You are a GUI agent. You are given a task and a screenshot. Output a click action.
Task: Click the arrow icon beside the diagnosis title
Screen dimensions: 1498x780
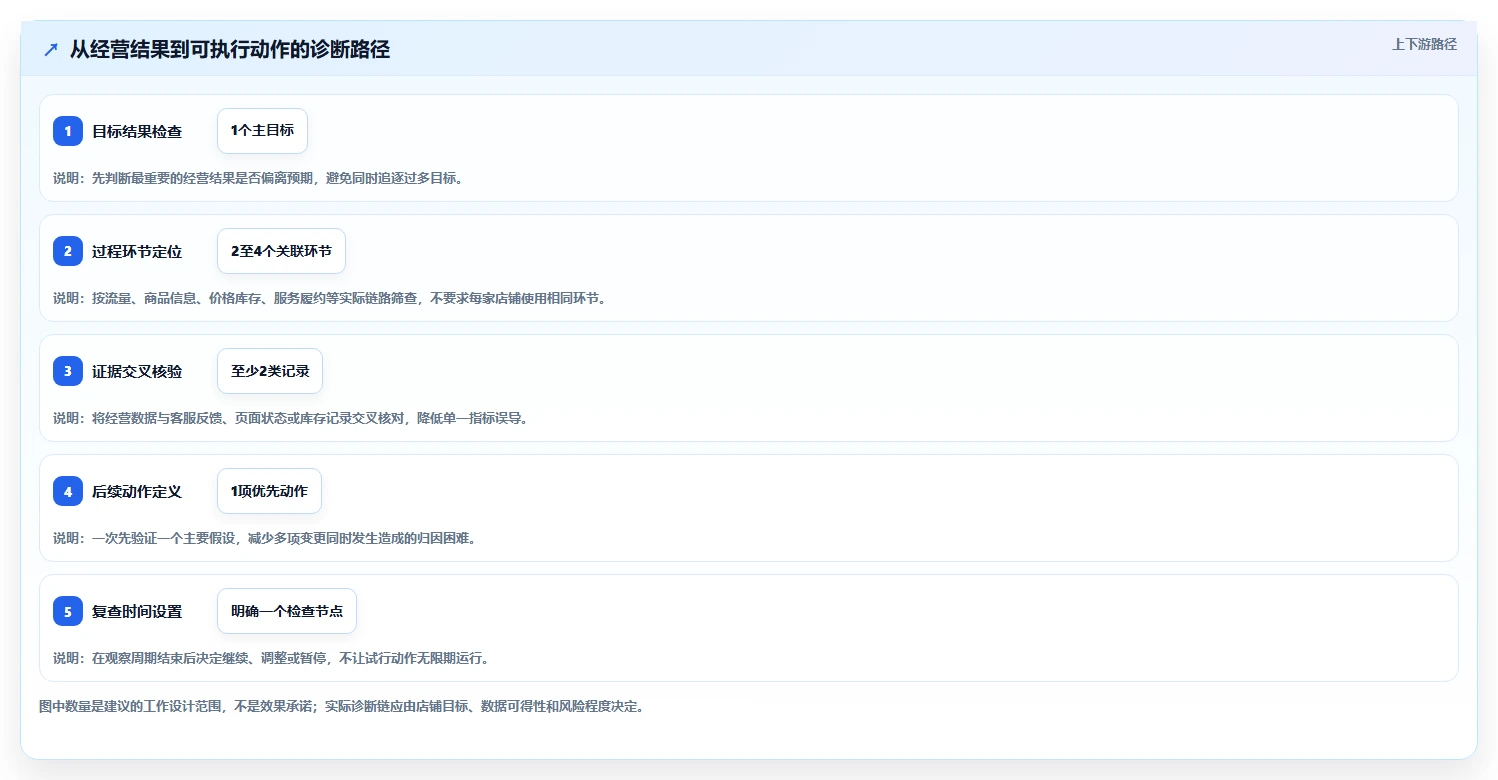pos(51,50)
